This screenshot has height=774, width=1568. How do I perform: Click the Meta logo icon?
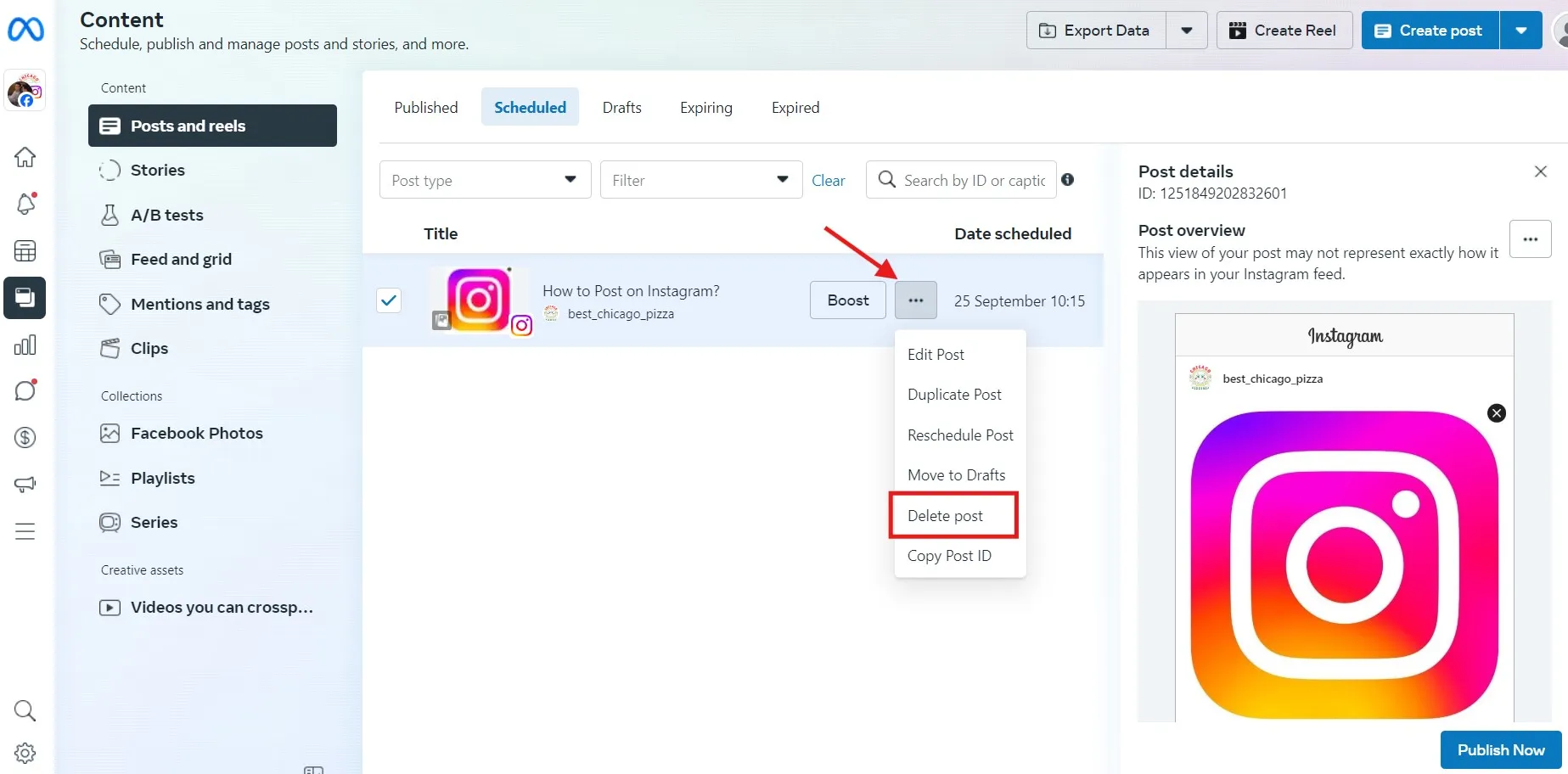(x=25, y=30)
